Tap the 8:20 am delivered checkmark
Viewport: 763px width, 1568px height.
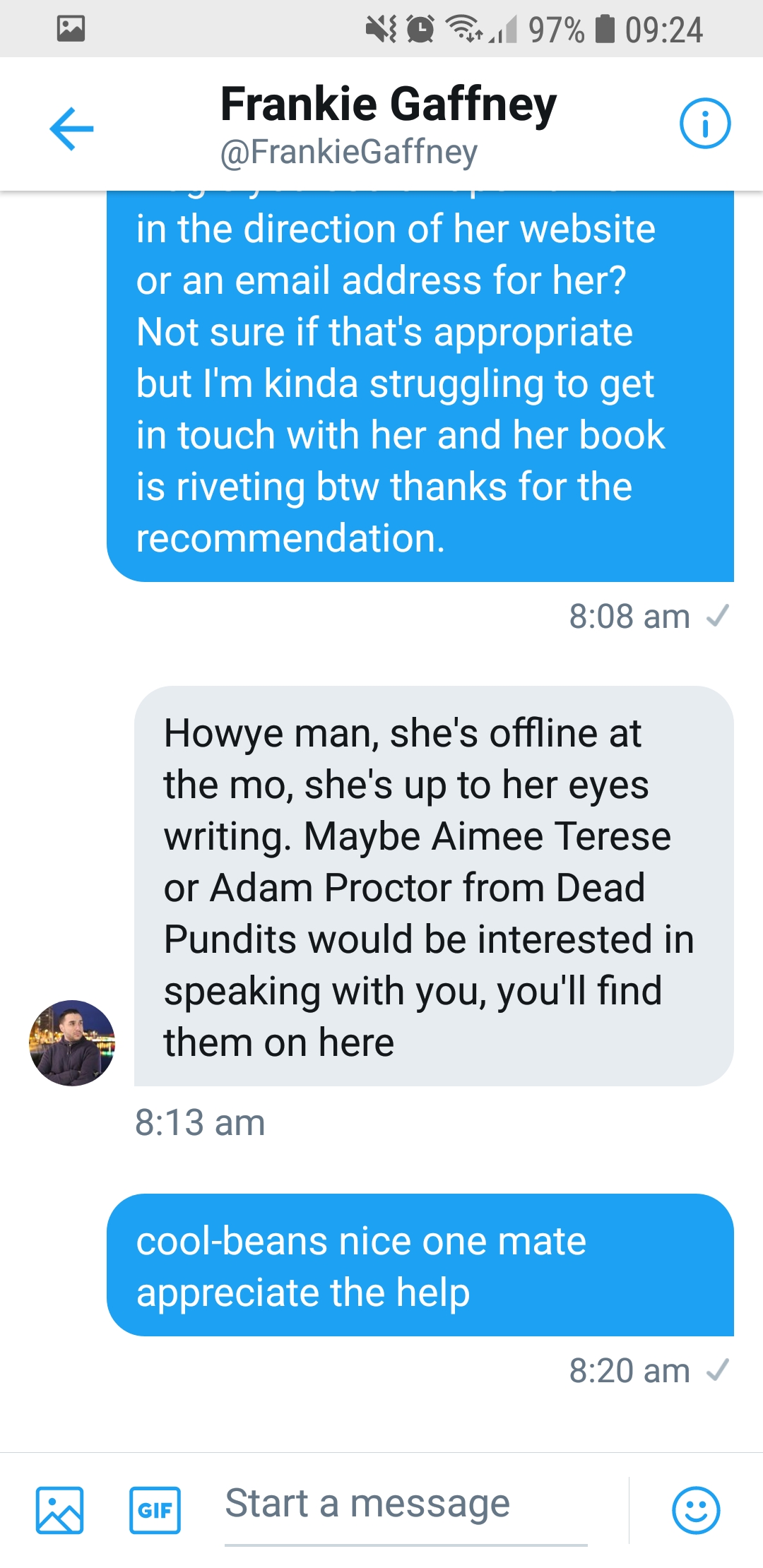(x=718, y=1371)
